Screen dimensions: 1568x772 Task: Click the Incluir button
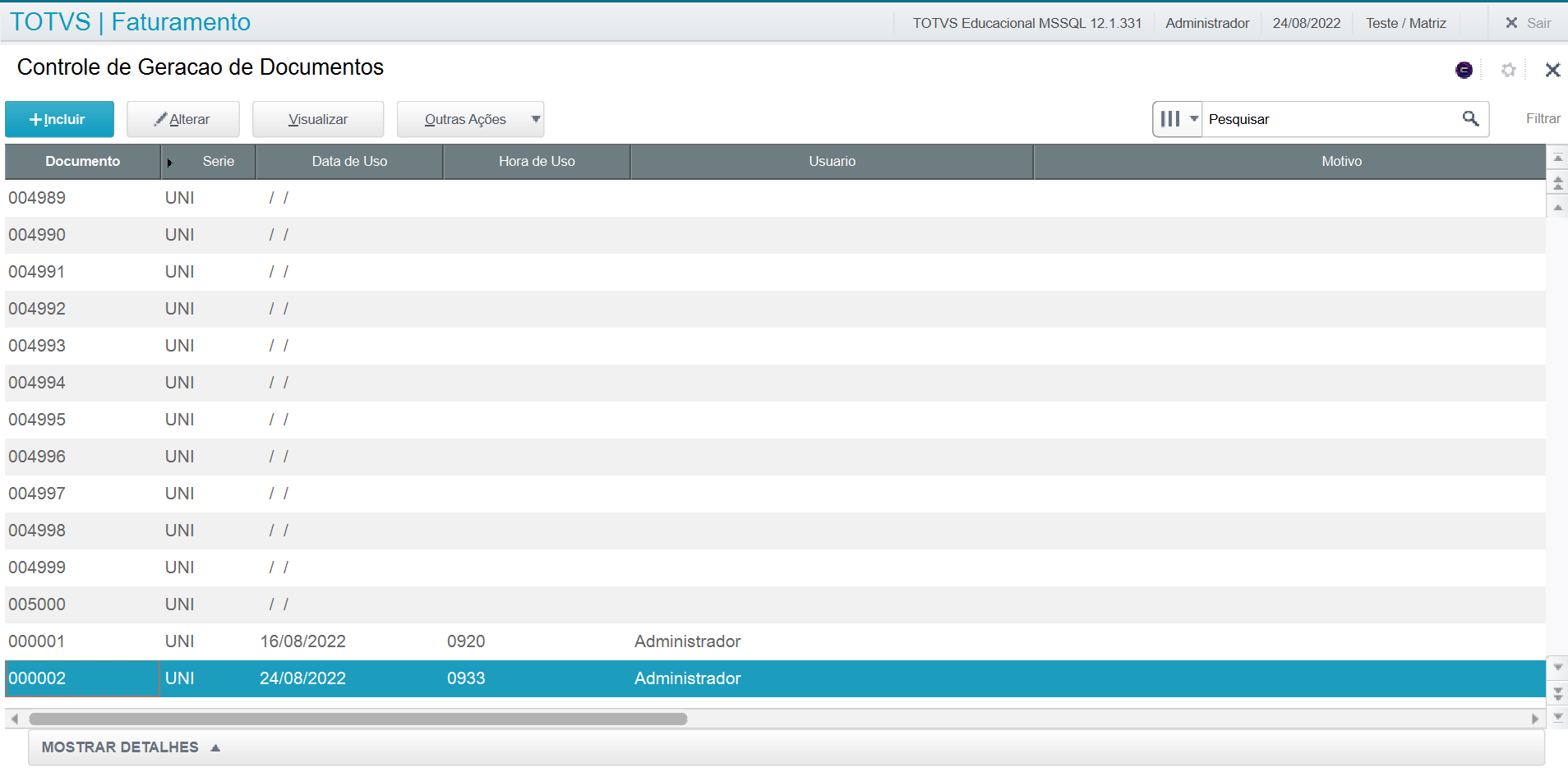click(59, 119)
